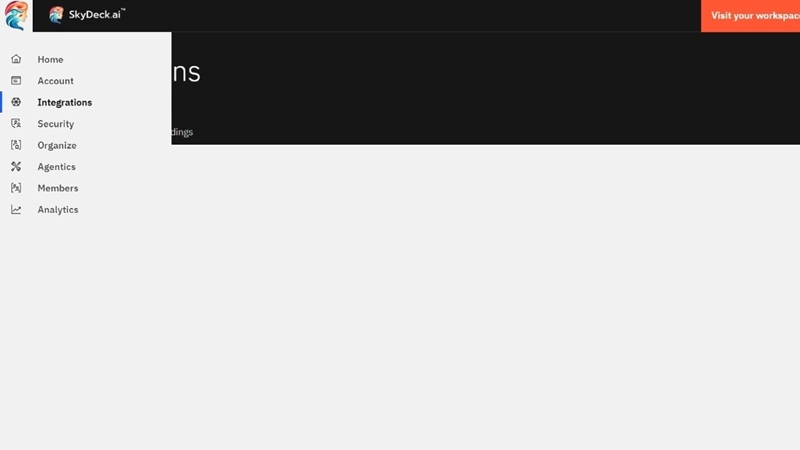The height and width of the screenshot is (450, 800).
Task: Click the Home house icon
Action: point(16,60)
